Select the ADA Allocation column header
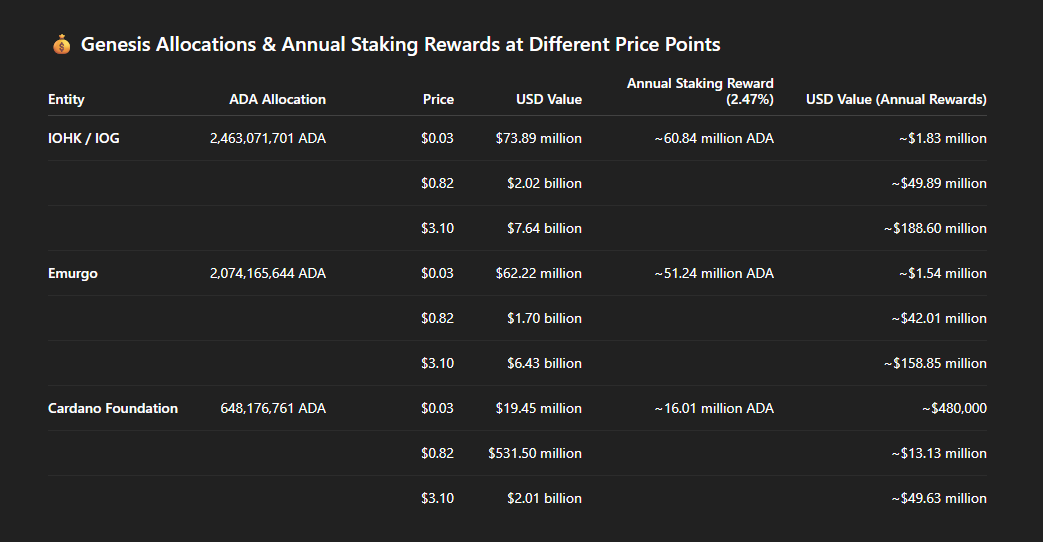Screen dimensions: 1043x542 (x=277, y=99)
